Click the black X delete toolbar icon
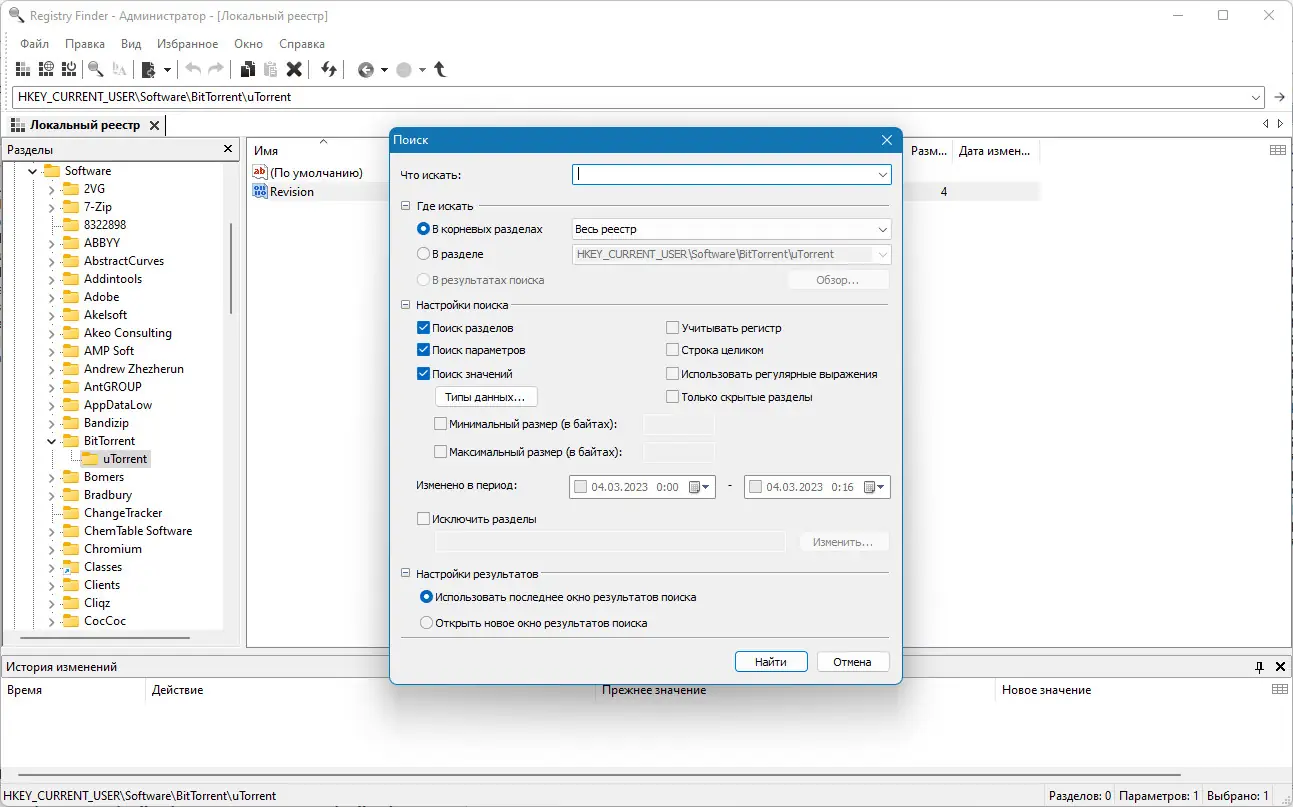 [294, 69]
